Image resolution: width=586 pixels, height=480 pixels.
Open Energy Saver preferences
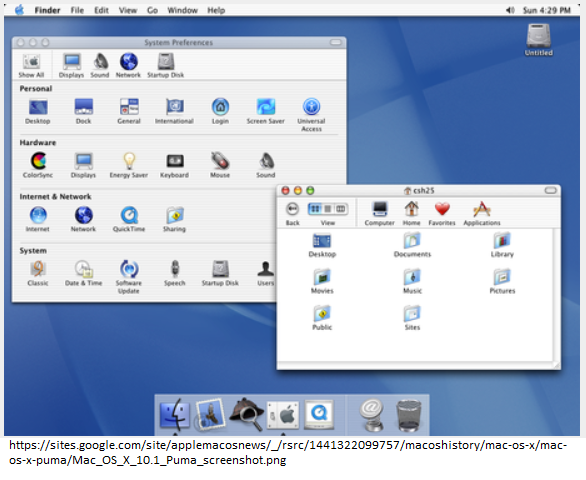point(129,165)
